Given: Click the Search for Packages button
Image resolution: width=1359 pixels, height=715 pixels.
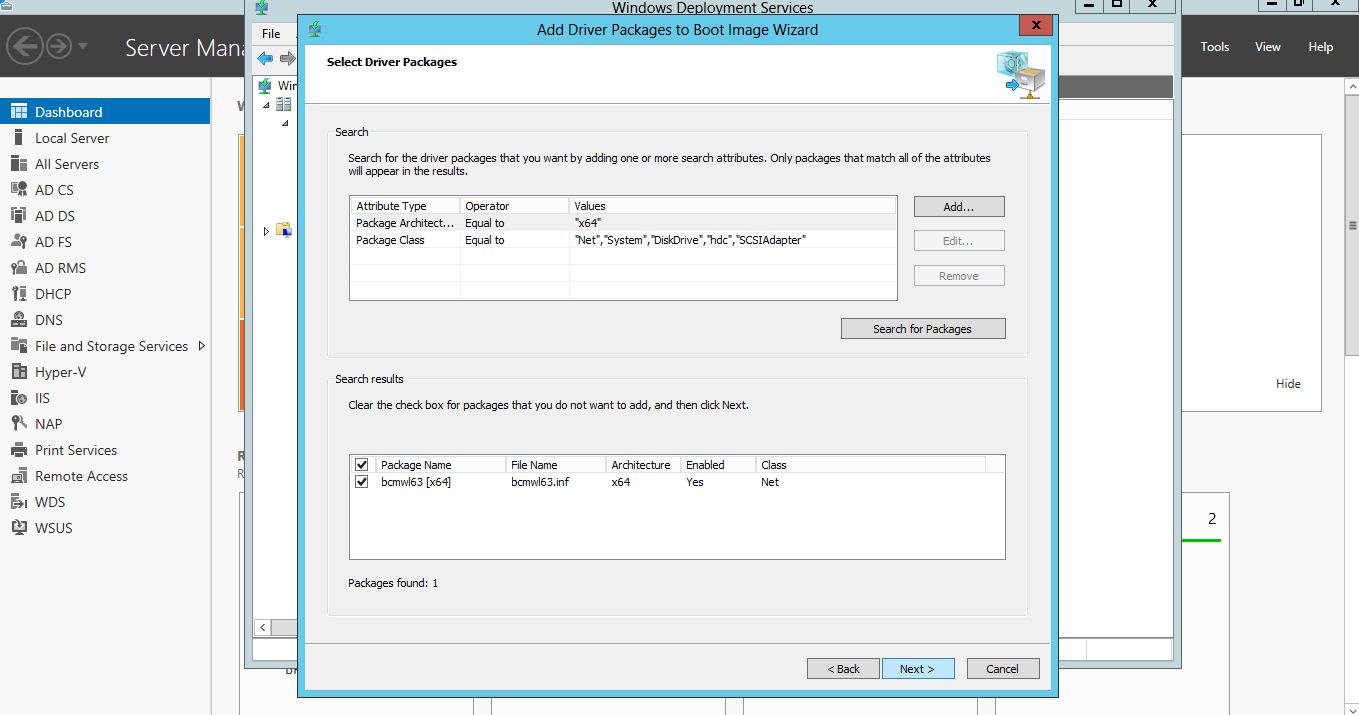Looking at the screenshot, I should (923, 329).
